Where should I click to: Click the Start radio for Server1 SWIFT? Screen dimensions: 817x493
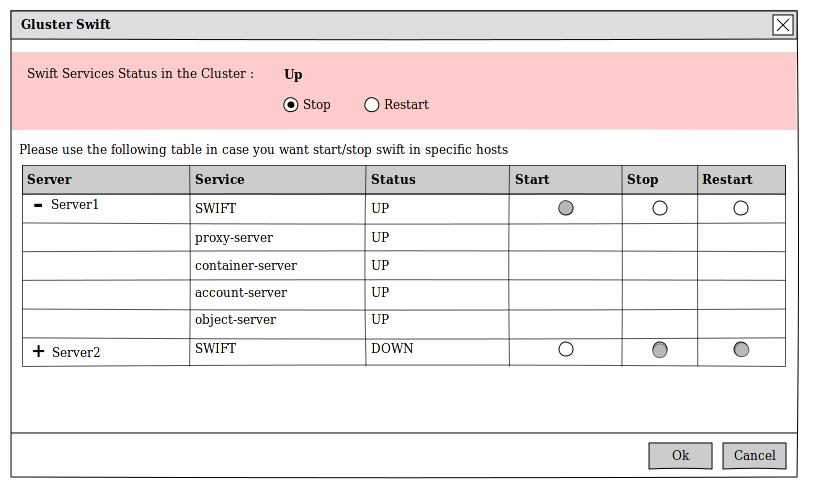click(x=566, y=208)
